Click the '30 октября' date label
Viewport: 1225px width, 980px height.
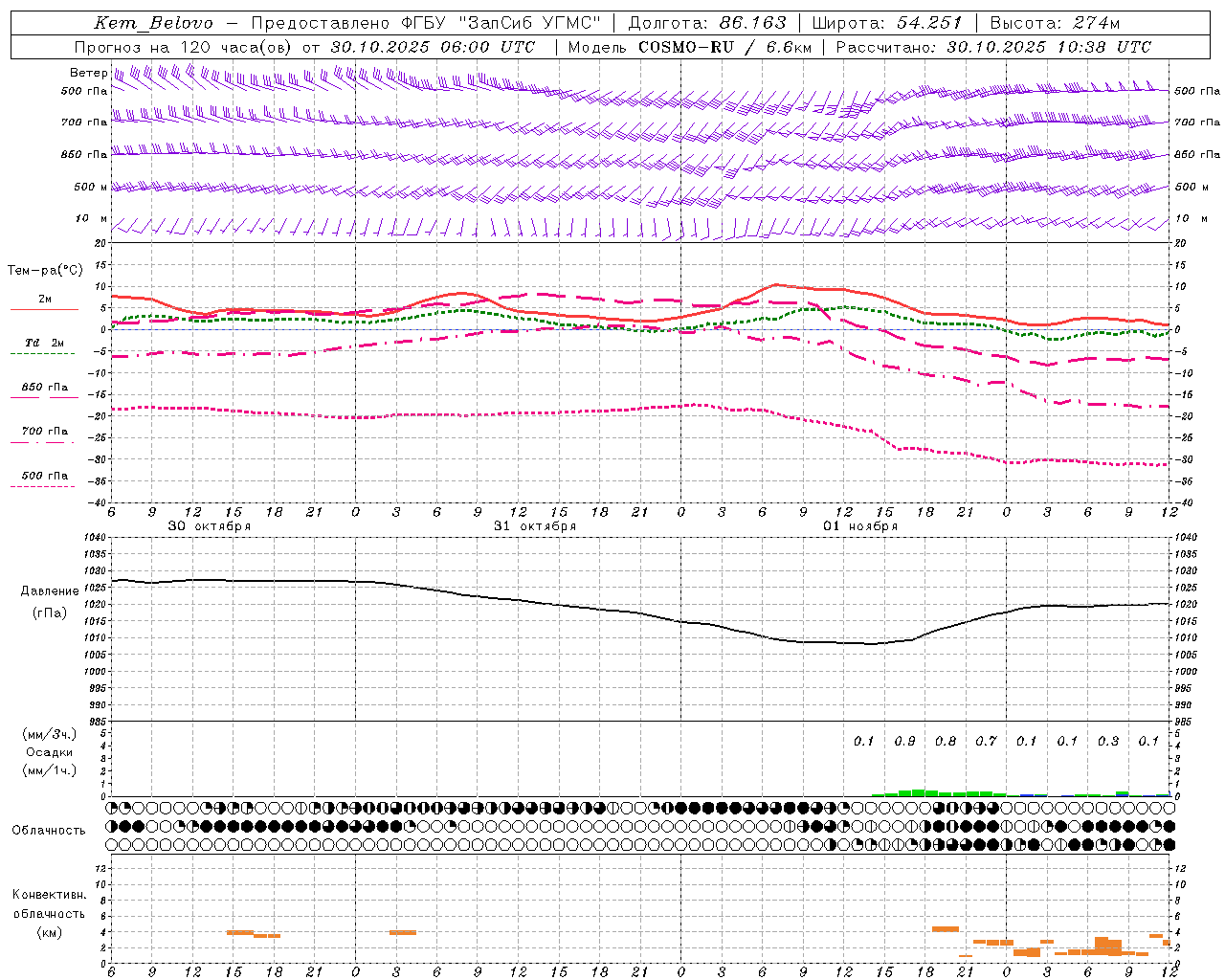pos(209,526)
